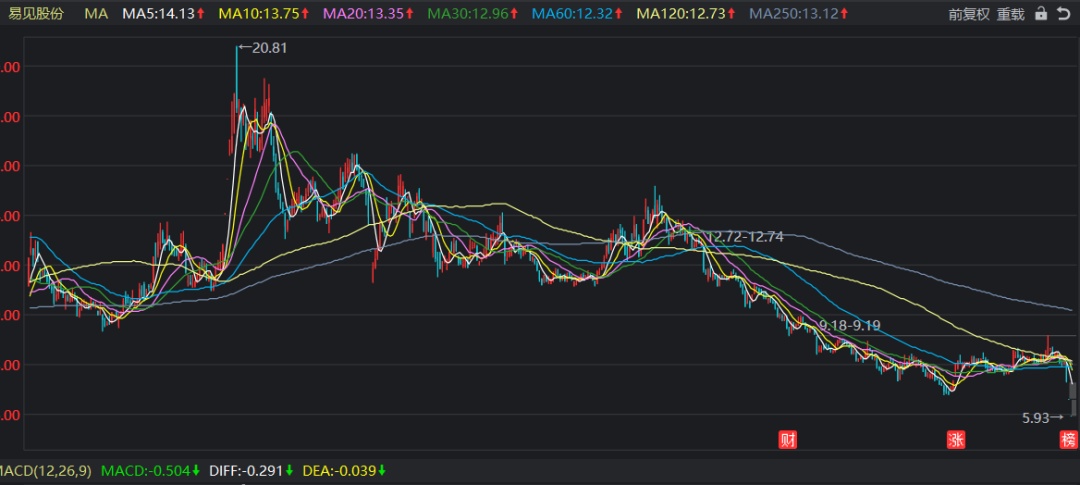
Task: Click the unlock padlock icon
Action: 1041,14
